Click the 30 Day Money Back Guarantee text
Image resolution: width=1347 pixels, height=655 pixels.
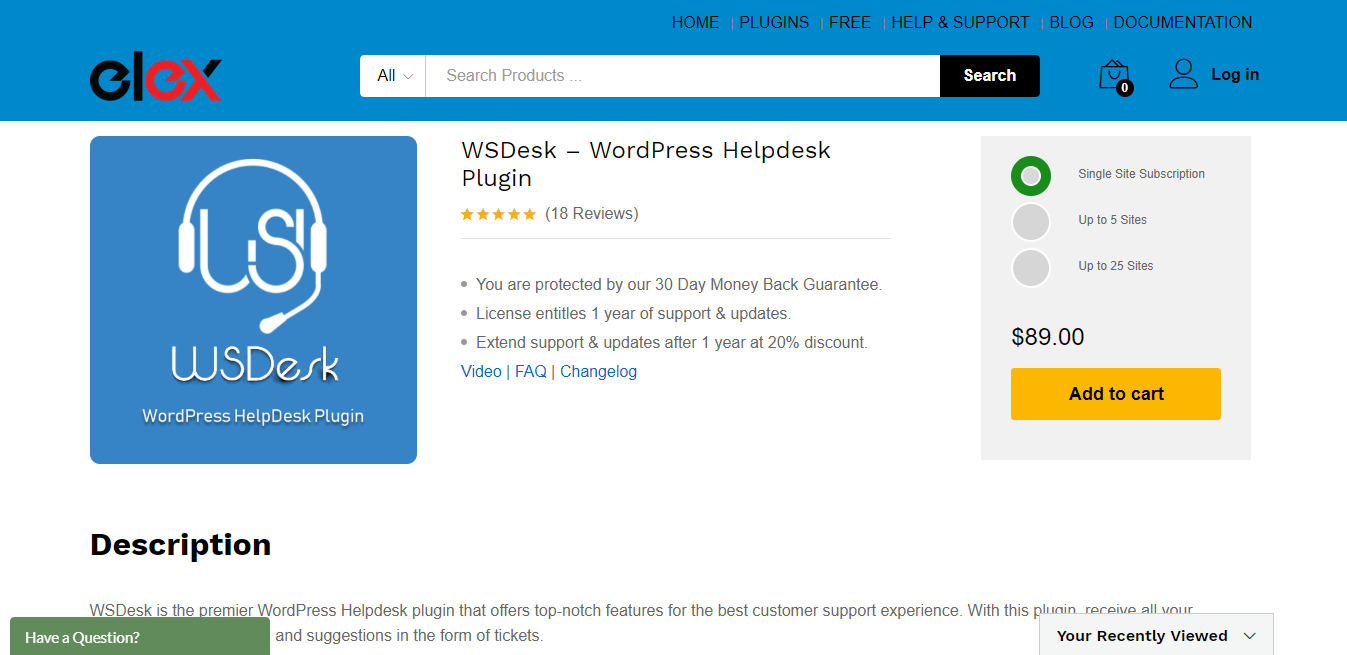click(679, 285)
